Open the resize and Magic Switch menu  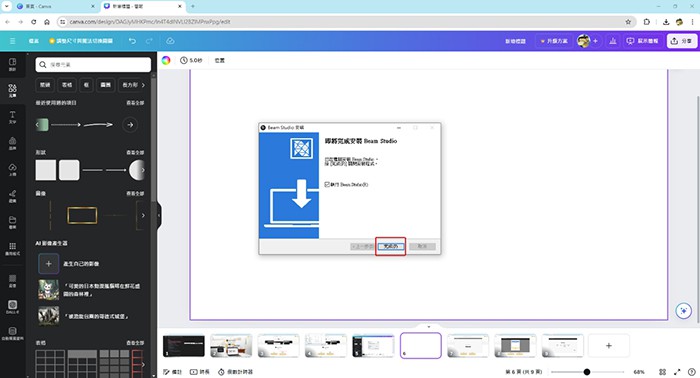click(x=81, y=41)
